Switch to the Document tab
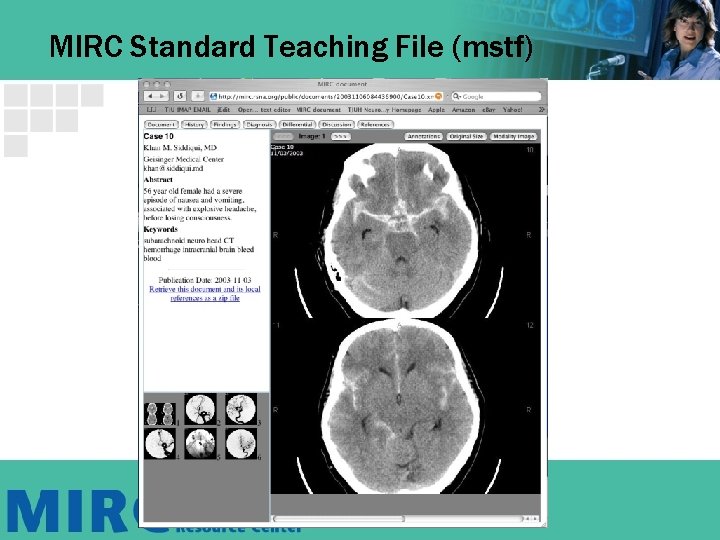 pyautogui.click(x=161, y=124)
